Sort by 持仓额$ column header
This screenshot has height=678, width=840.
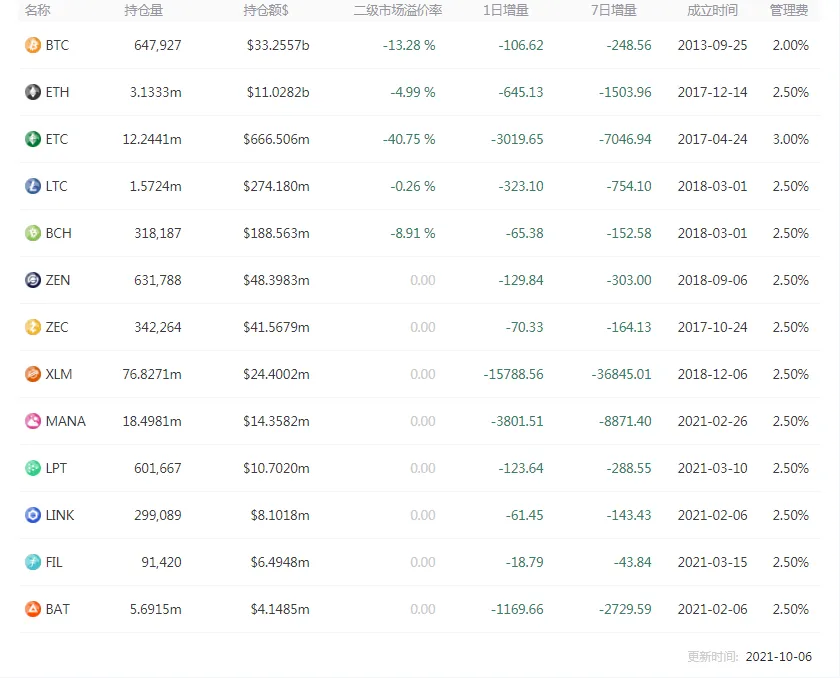[x=266, y=10]
